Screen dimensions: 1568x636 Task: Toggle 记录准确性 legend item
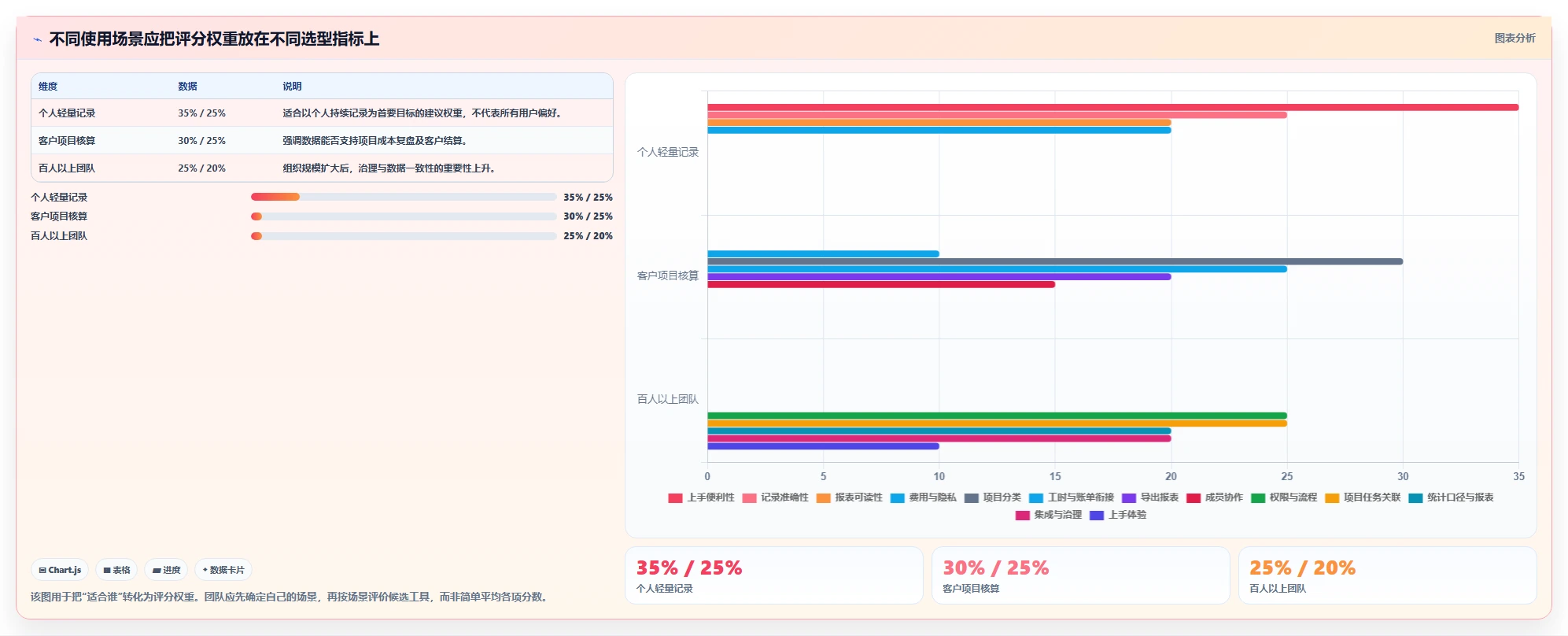click(x=775, y=497)
